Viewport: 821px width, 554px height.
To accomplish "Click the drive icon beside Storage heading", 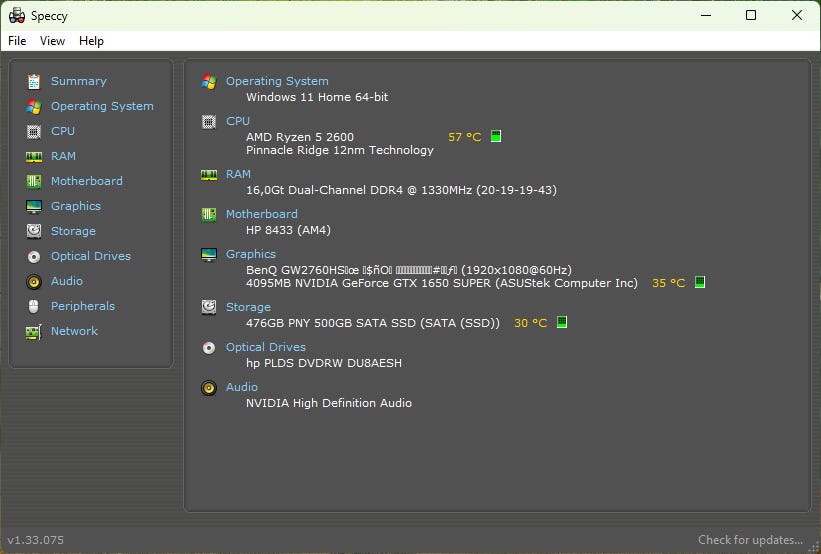I will [209, 307].
